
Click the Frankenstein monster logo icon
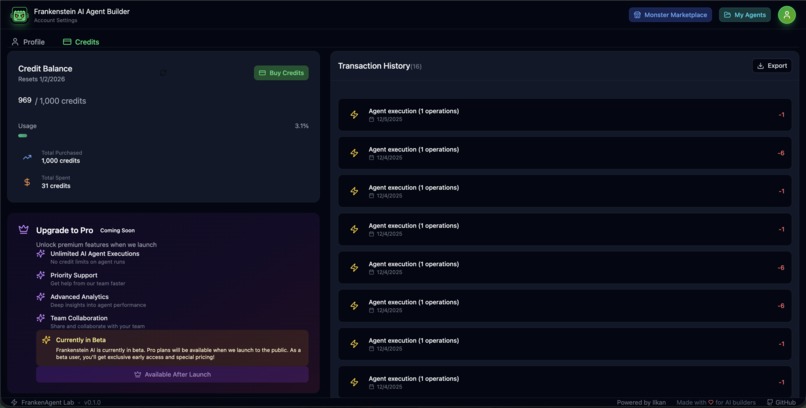20,15
